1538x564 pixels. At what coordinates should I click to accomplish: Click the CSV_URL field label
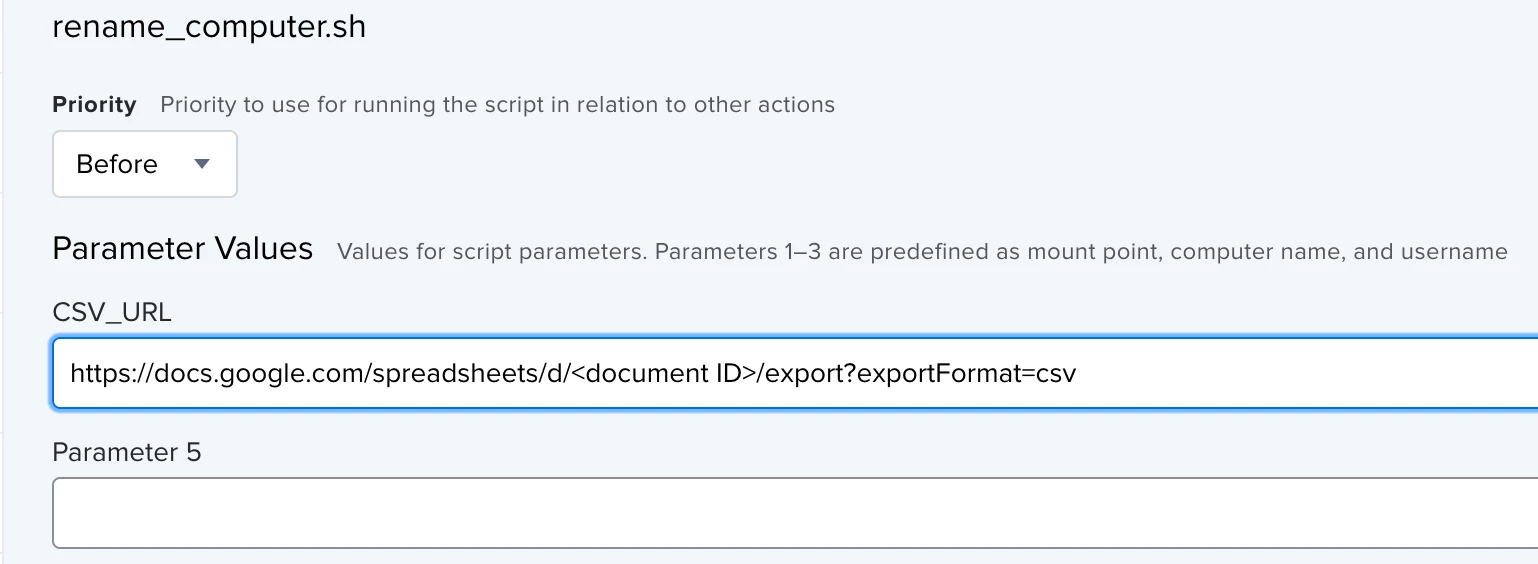pyautogui.click(x=112, y=312)
